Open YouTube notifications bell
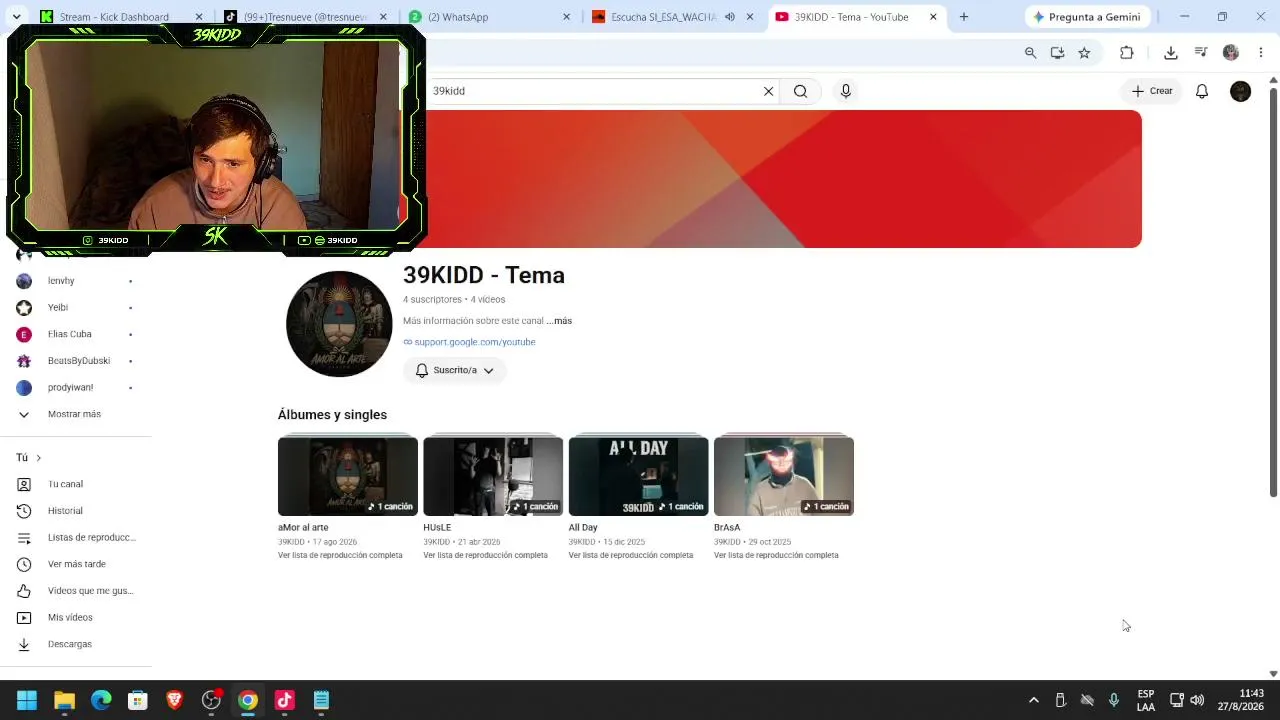Viewport: 1280px width, 720px height. coord(1202,91)
